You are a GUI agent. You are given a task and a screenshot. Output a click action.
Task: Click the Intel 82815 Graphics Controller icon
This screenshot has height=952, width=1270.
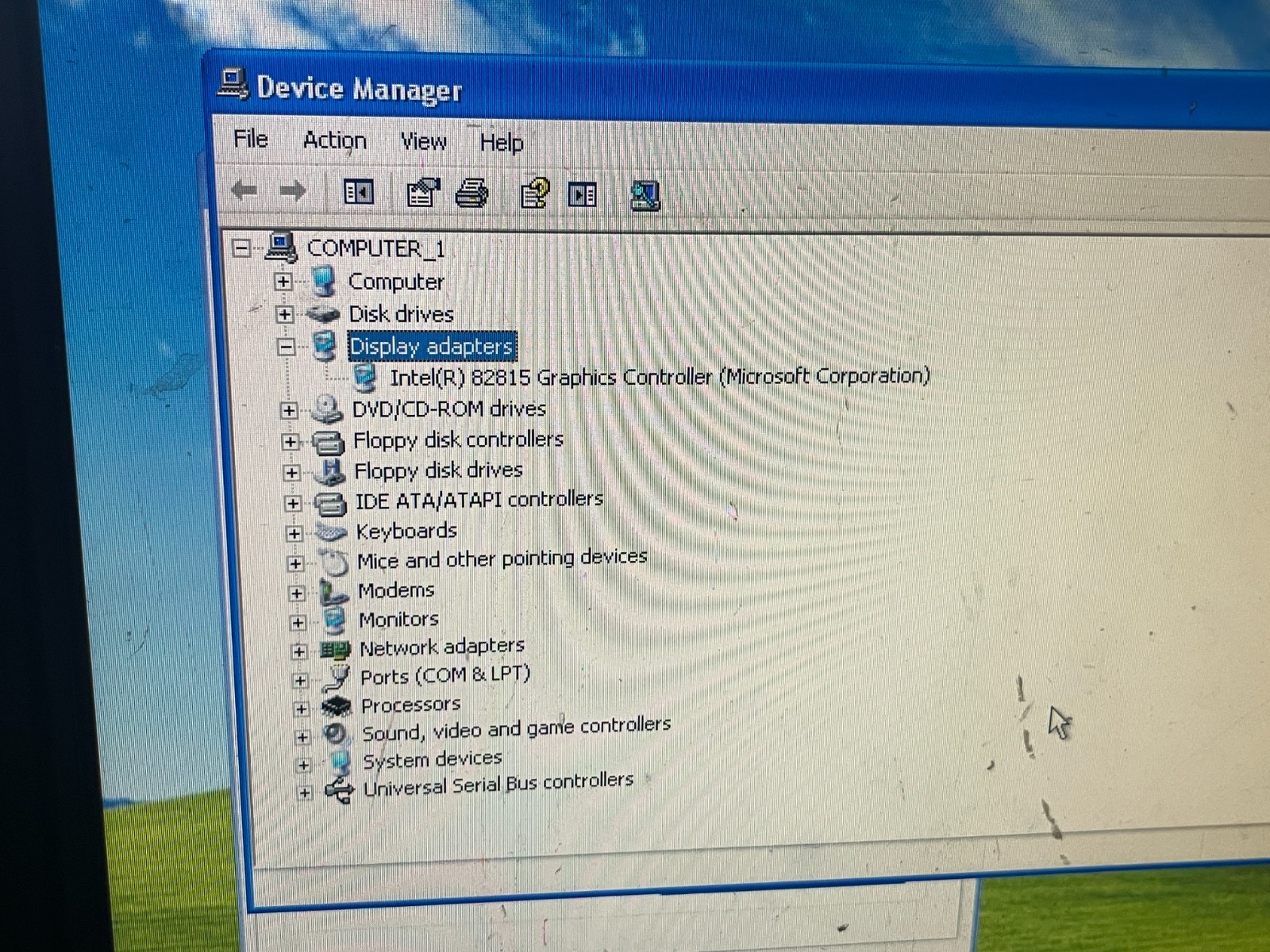(x=364, y=378)
